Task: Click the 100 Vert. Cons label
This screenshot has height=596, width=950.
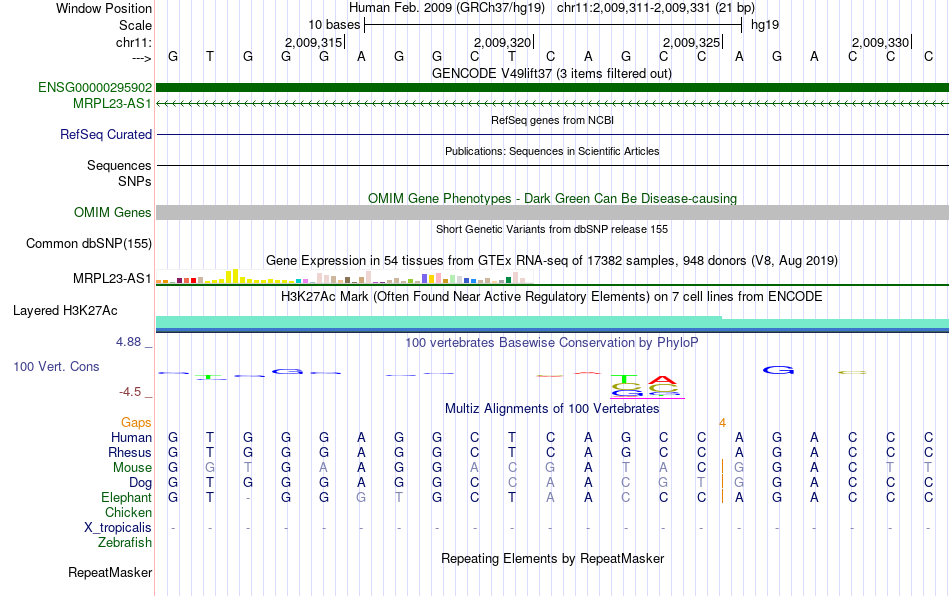Action: point(56,366)
